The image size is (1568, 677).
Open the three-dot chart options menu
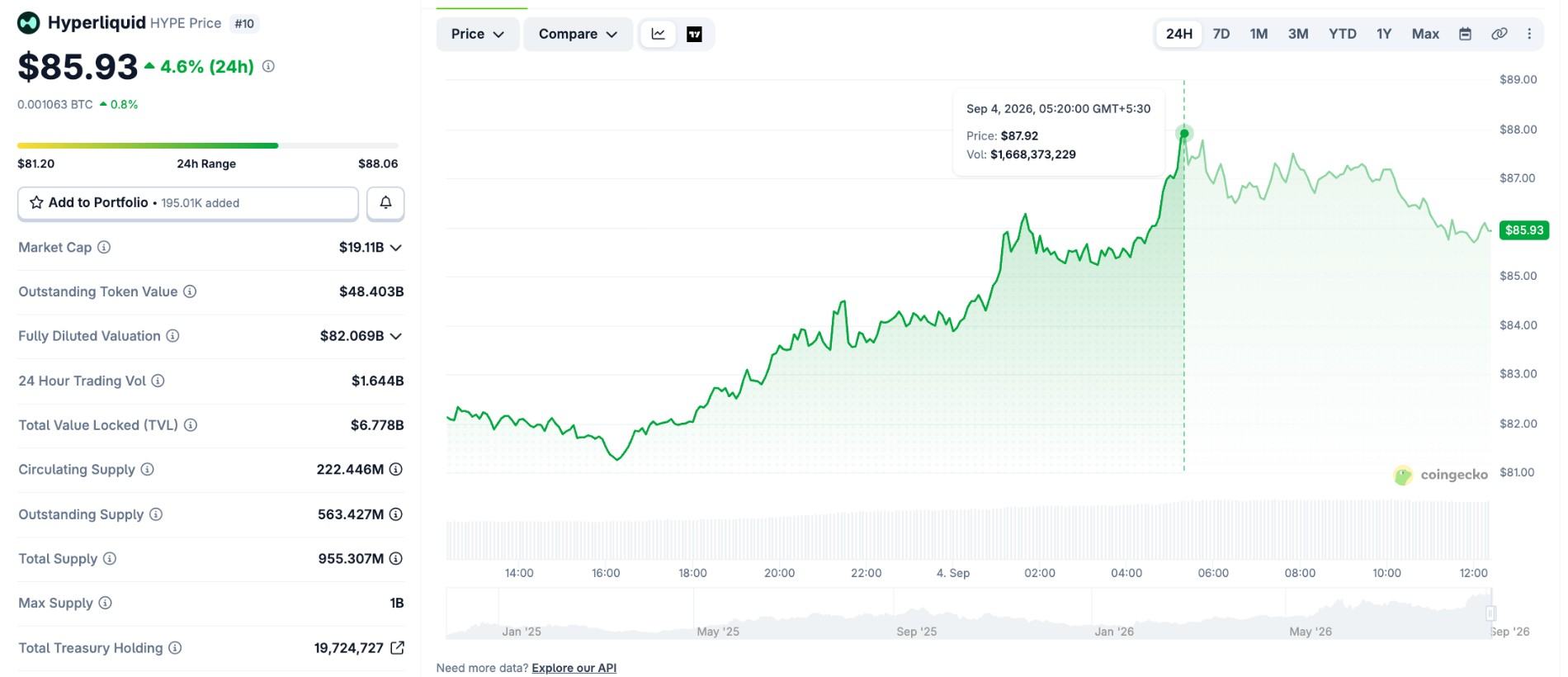[x=1529, y=34]
